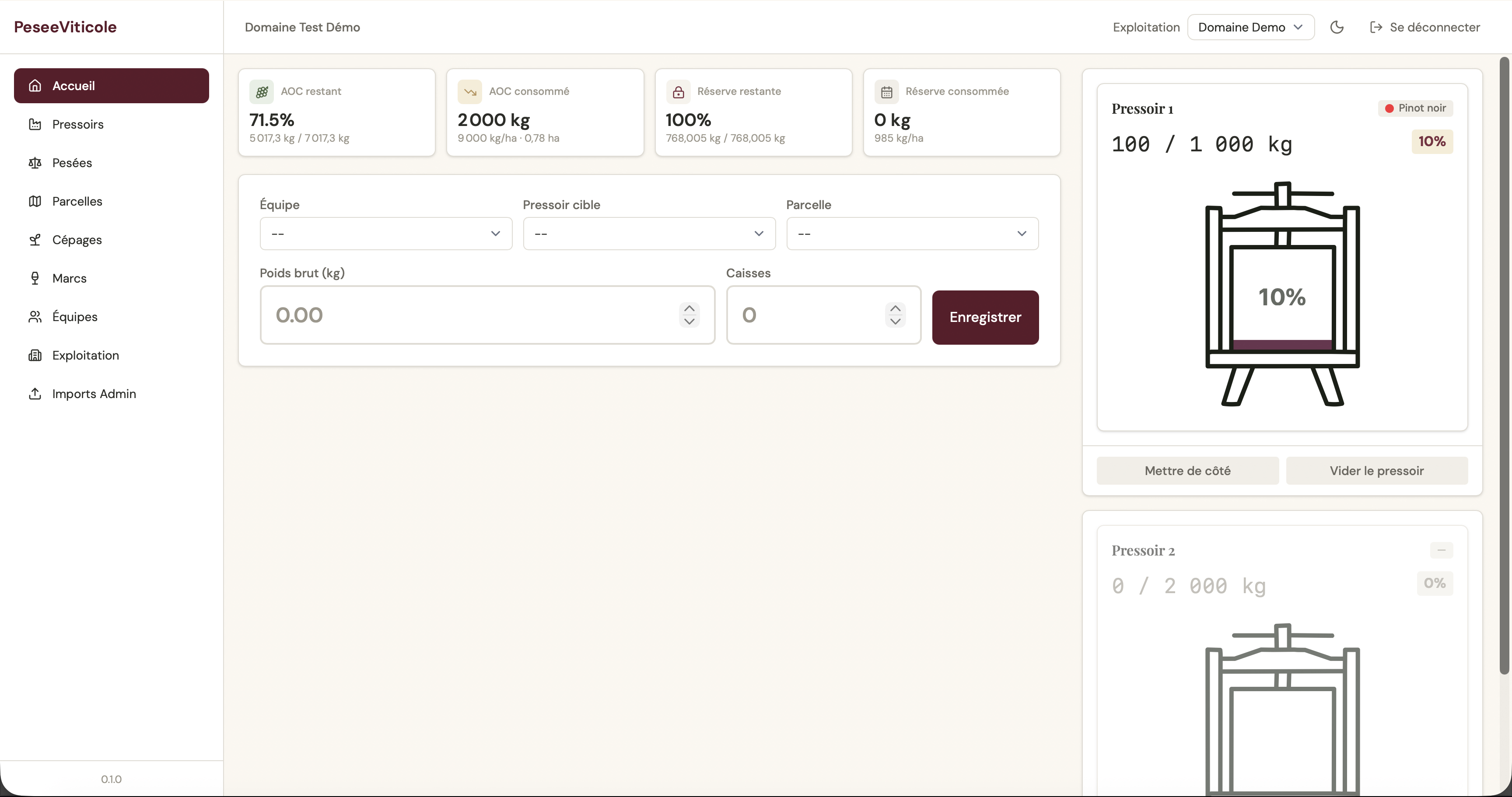The width and height of the screenshot is (1512, 797).
Task: Click the Équipes people icon in sidebar
Action: pos(35,317)
